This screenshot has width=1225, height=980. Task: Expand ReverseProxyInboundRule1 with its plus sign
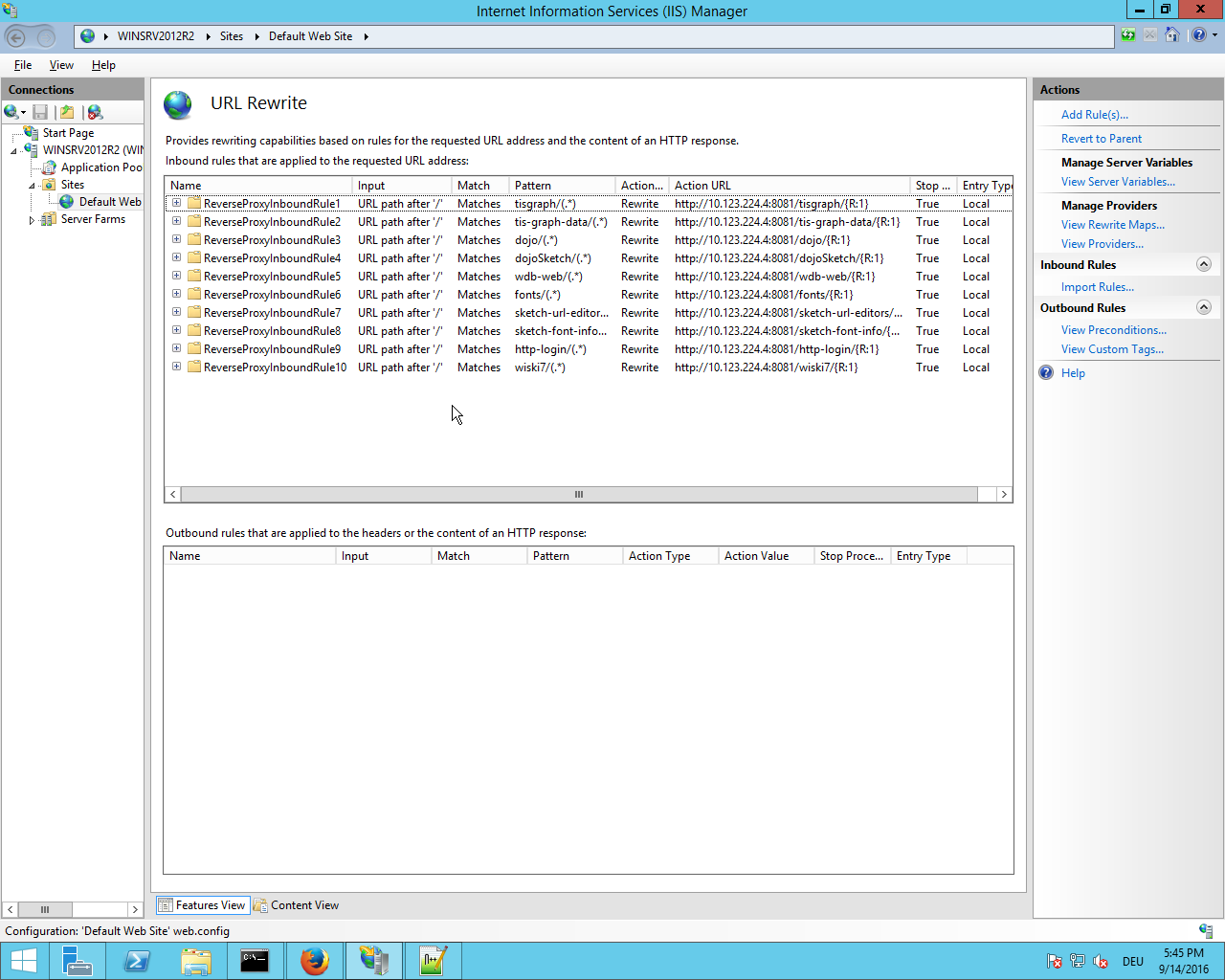175,203
